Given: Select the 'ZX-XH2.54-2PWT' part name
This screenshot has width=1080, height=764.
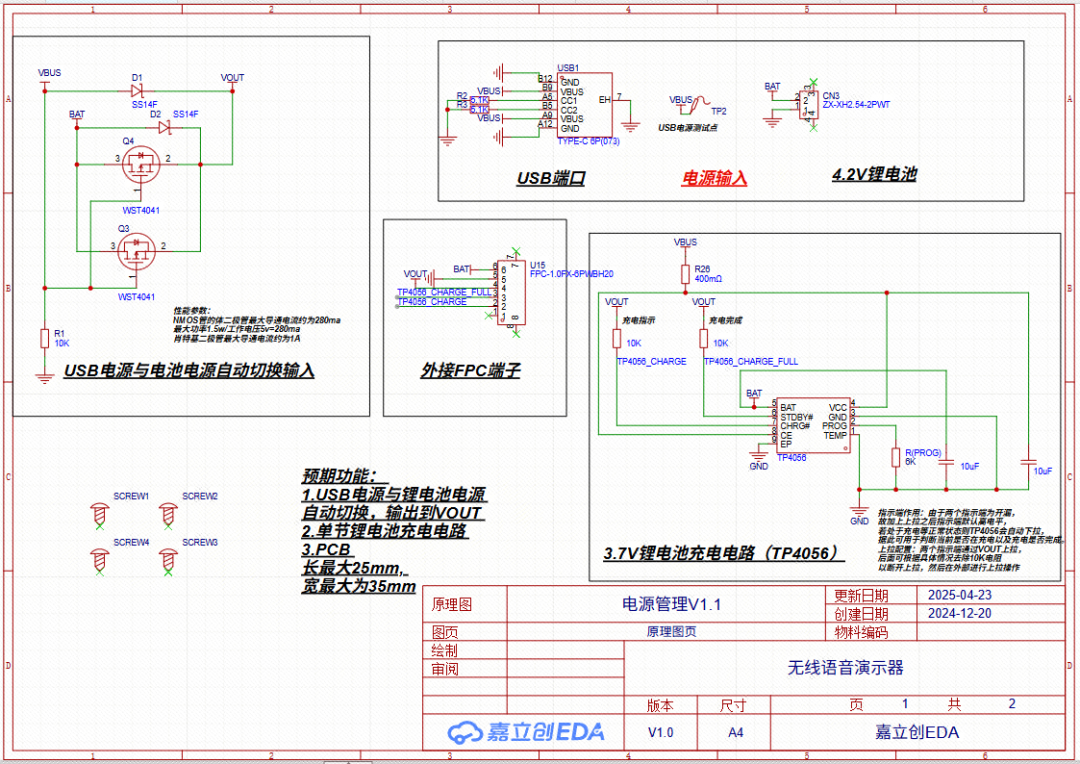Looking at the screenshot, I should 856,105.
